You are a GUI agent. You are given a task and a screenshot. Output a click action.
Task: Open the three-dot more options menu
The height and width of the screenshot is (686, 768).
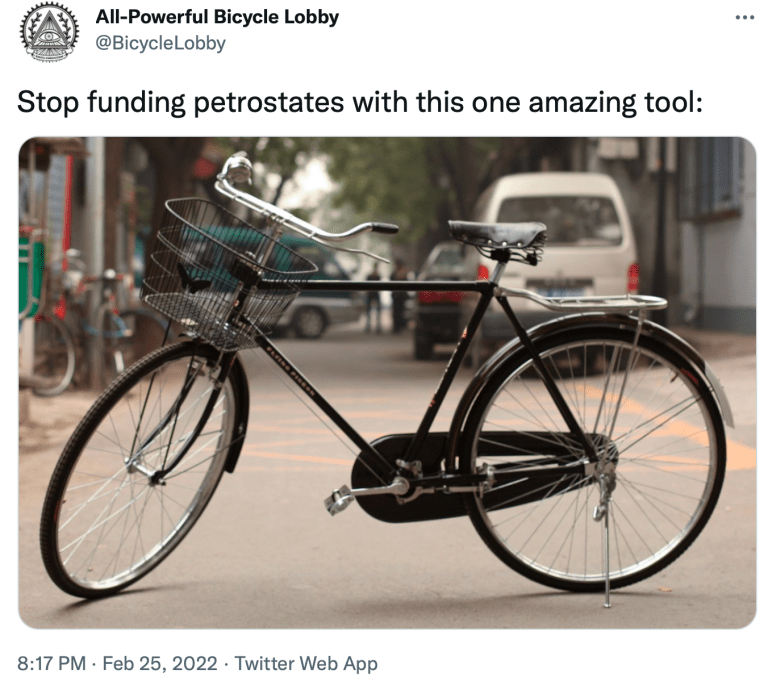745,18
